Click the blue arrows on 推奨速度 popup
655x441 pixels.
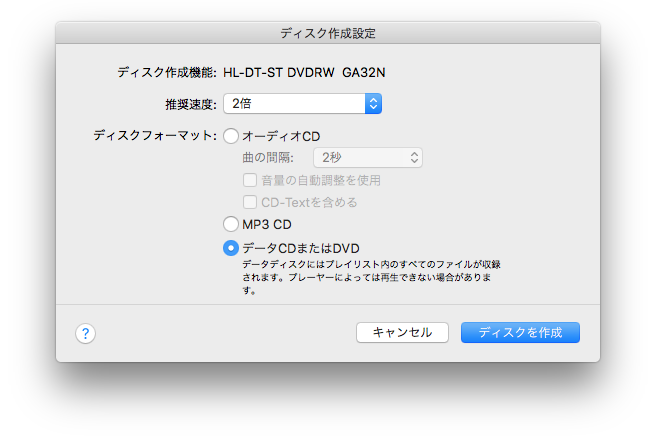pos(373,103)
